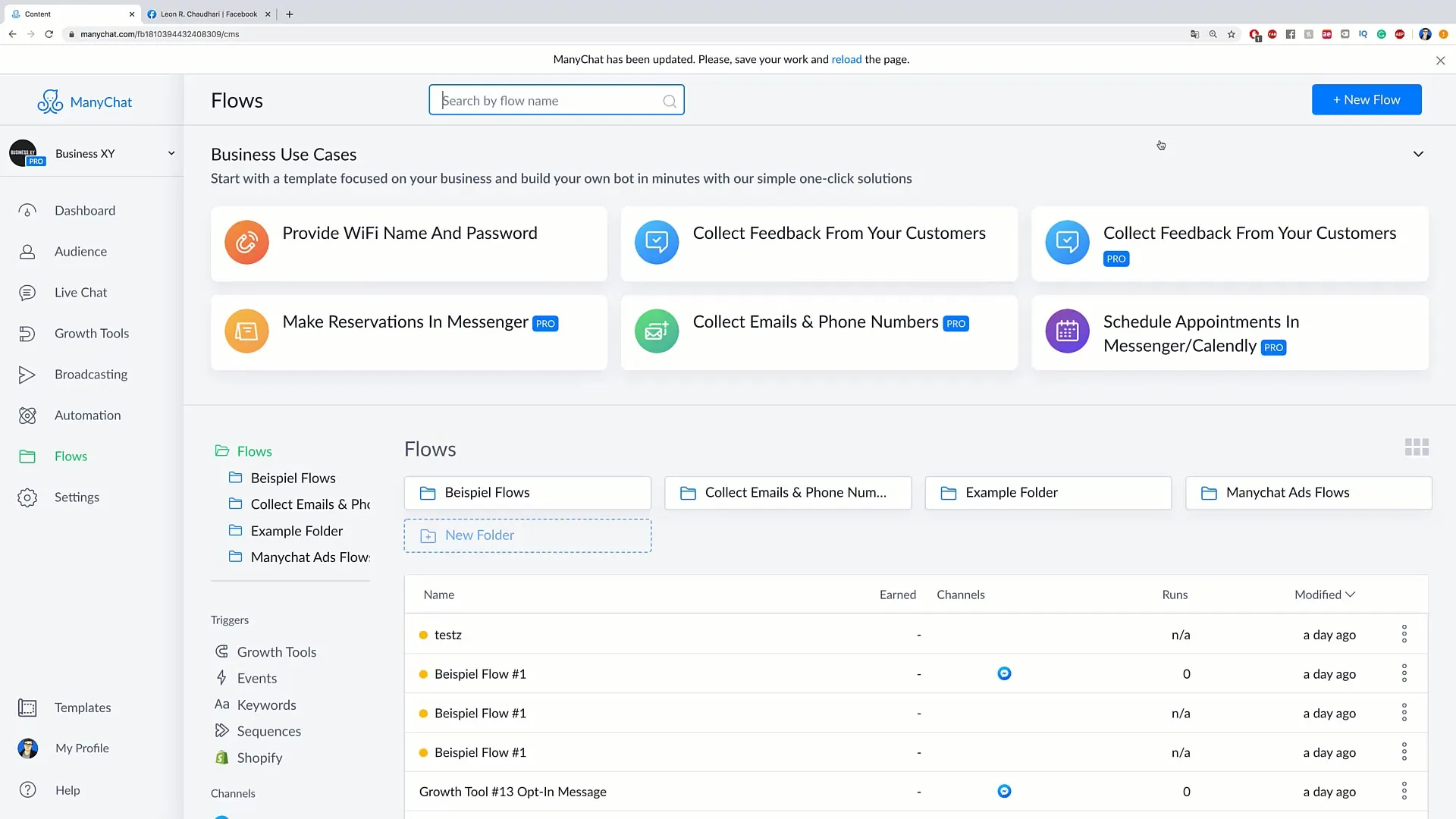
Task: Click the grid view toggle icon
Action: pyautogui.click(x=1418, y=448)
